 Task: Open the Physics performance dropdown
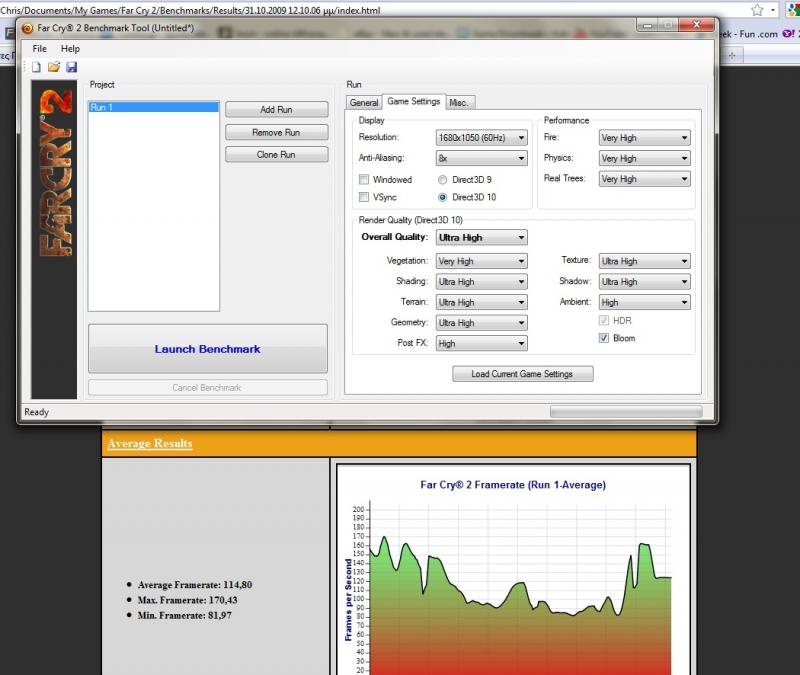[x=644, y=158]
